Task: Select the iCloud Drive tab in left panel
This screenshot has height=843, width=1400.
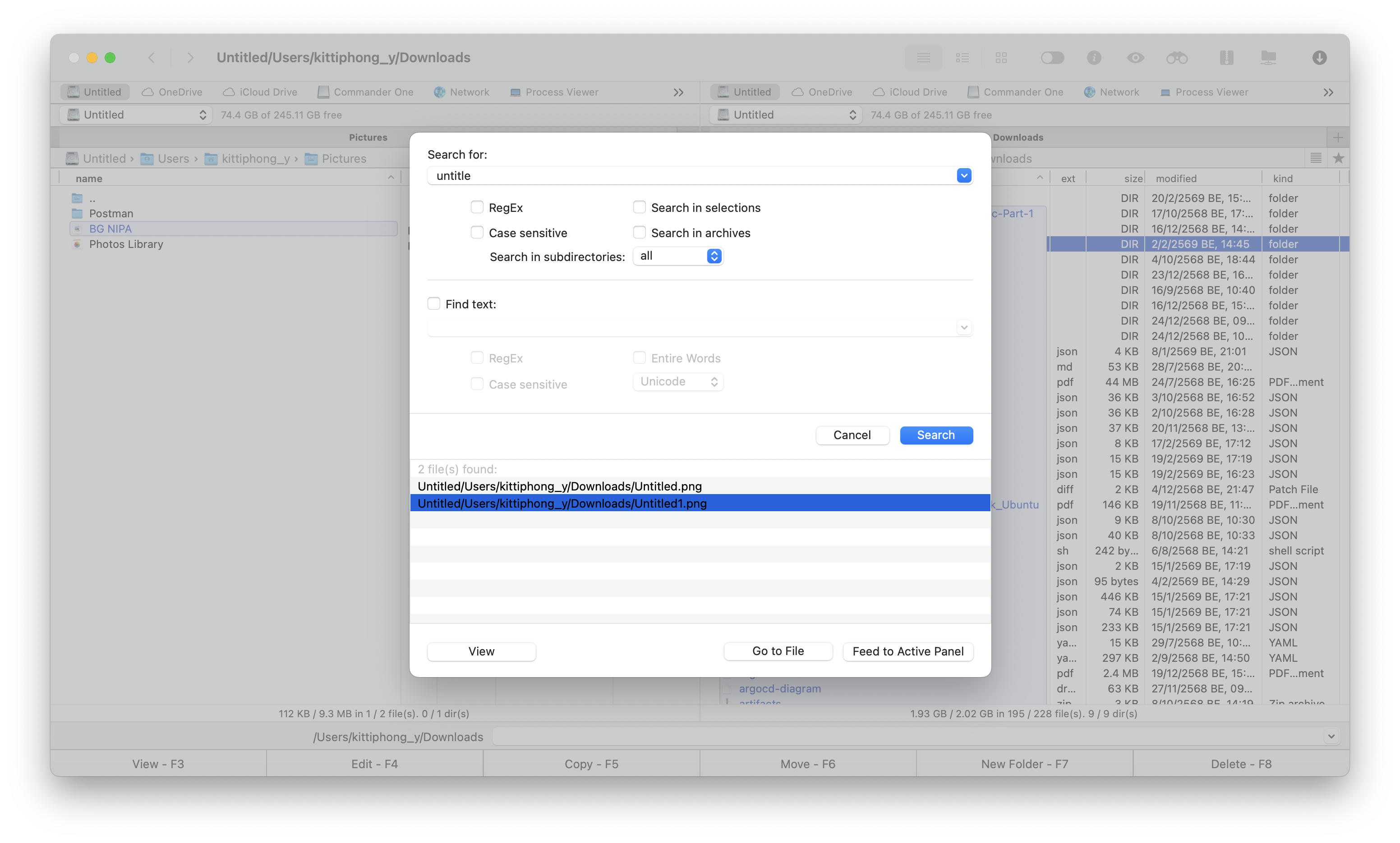Action: pyautogui.click(x=260, y=92)
